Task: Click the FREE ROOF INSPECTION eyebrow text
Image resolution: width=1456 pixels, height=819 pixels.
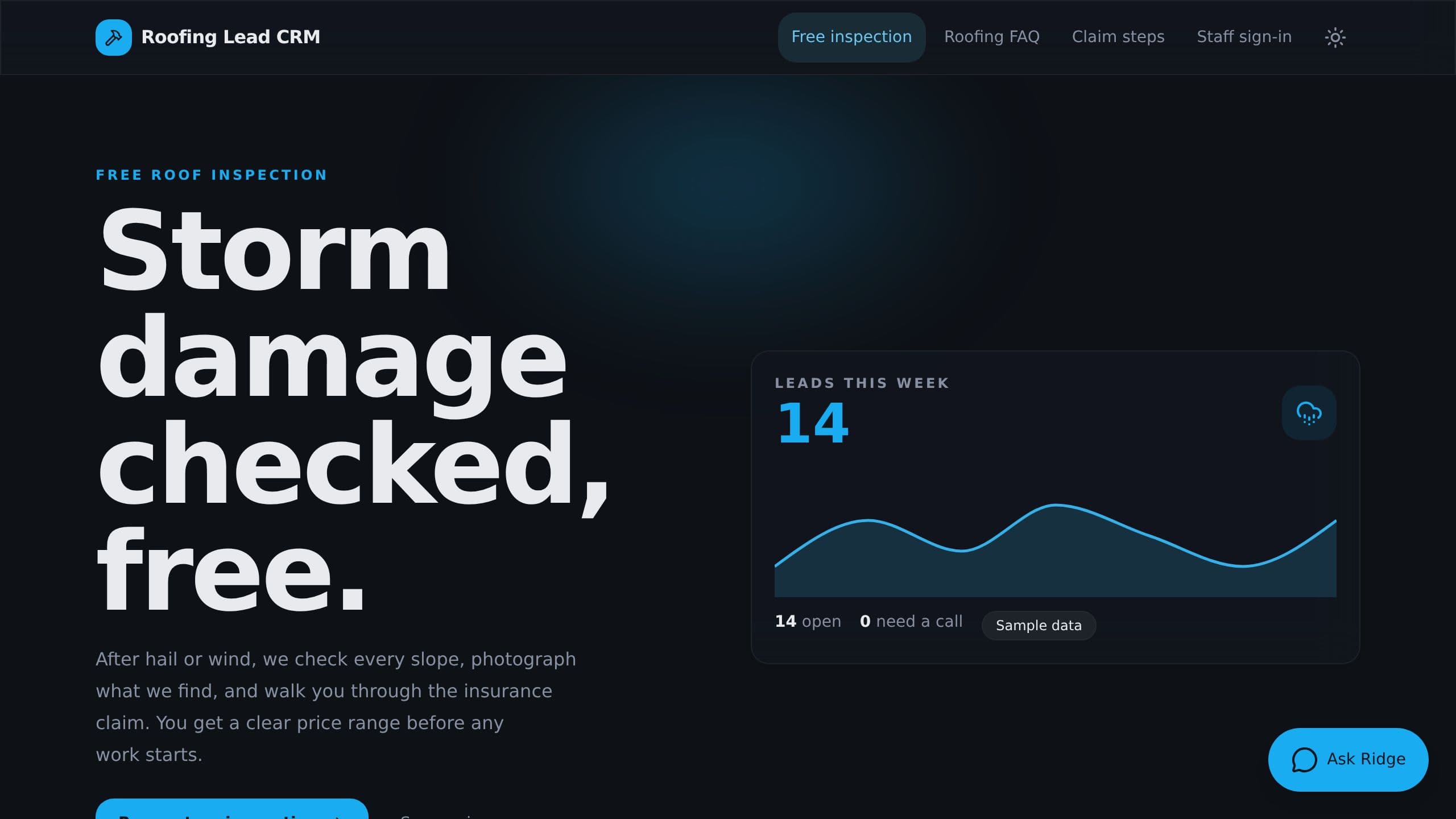Action: coord(212,175)
